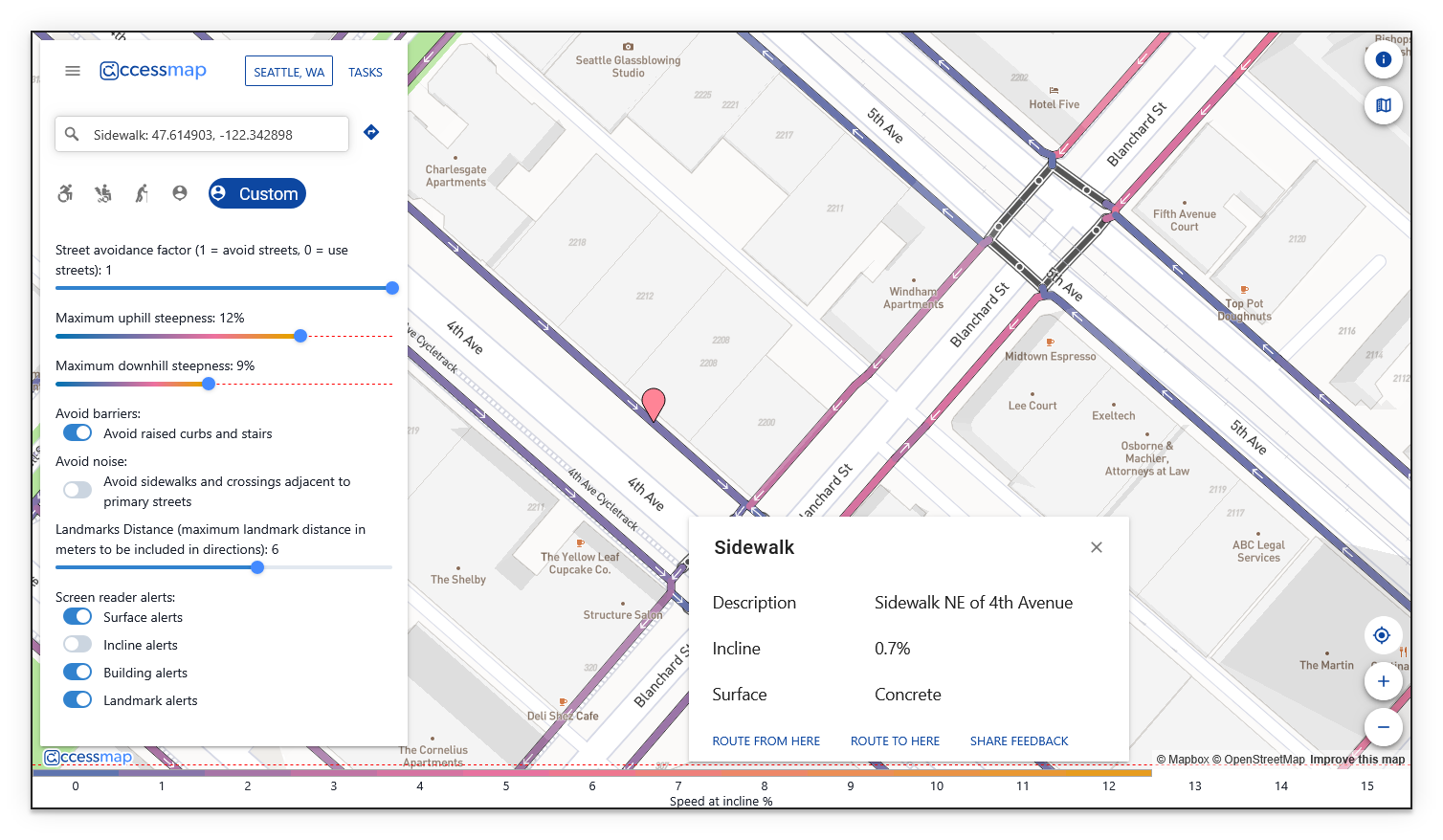Adjust the Maximum uphill steepness slider
This screenshot has height=840, width=1443.
(x=300, y=336)
